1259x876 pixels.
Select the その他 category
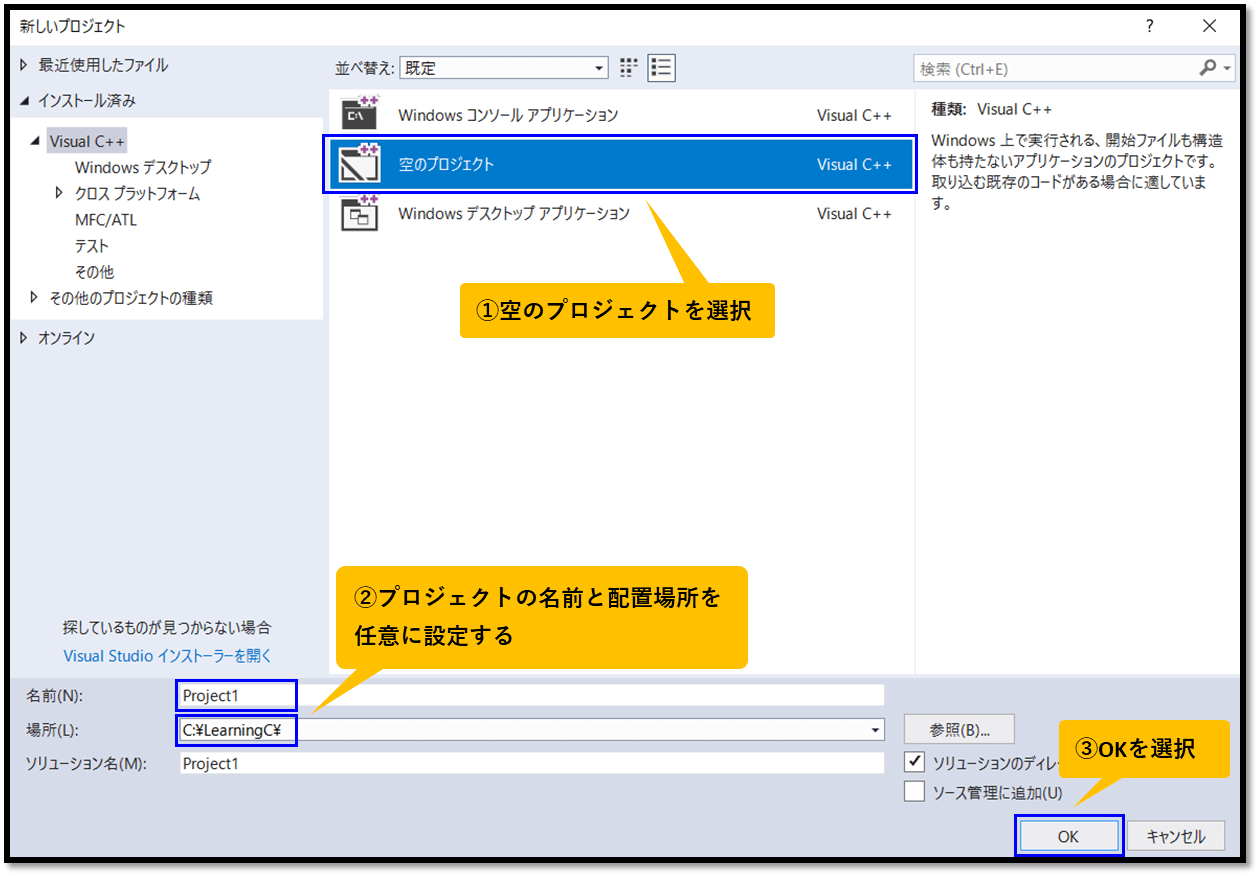94,271
